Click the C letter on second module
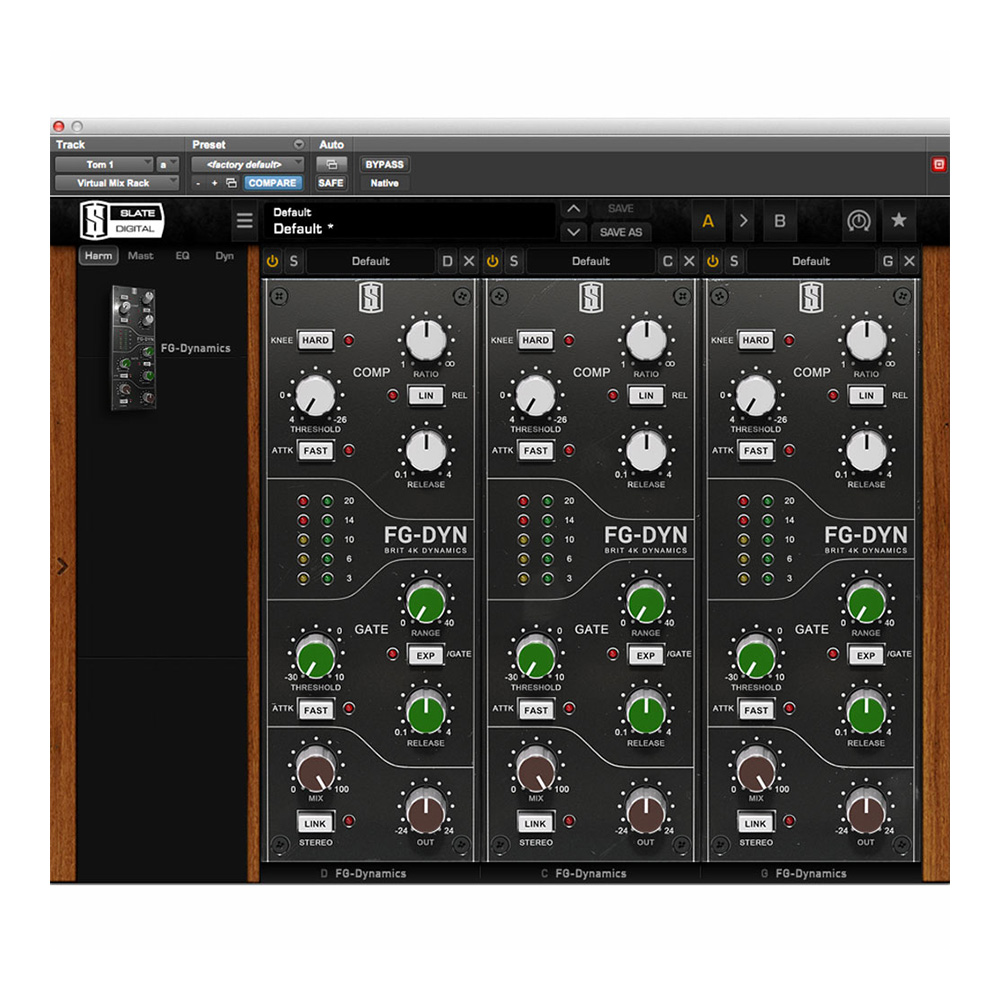 pos(668,261)
